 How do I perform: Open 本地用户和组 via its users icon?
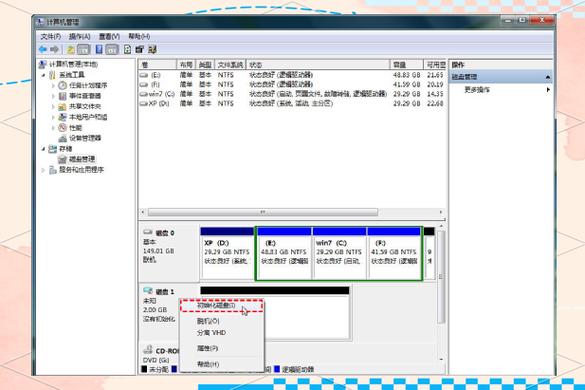pos(63,117)
